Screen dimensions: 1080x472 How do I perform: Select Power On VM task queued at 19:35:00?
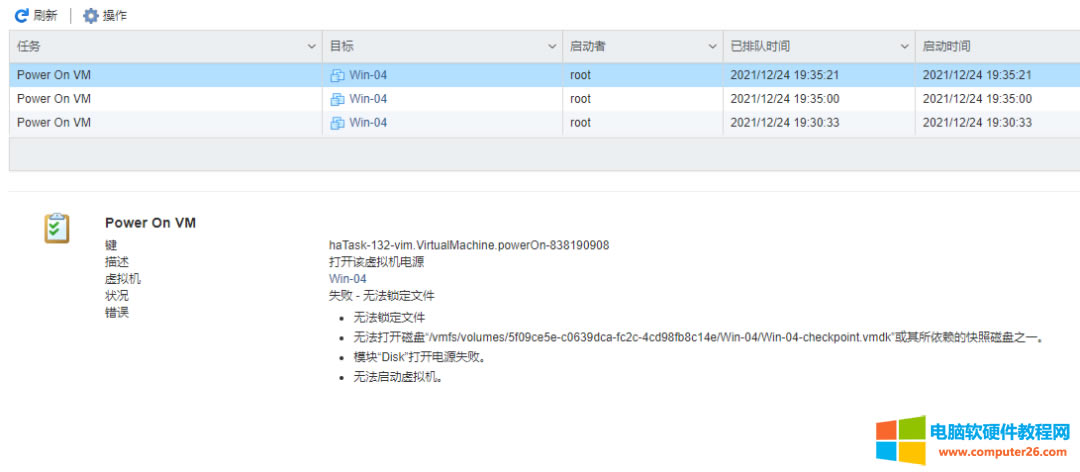point(54,99)
